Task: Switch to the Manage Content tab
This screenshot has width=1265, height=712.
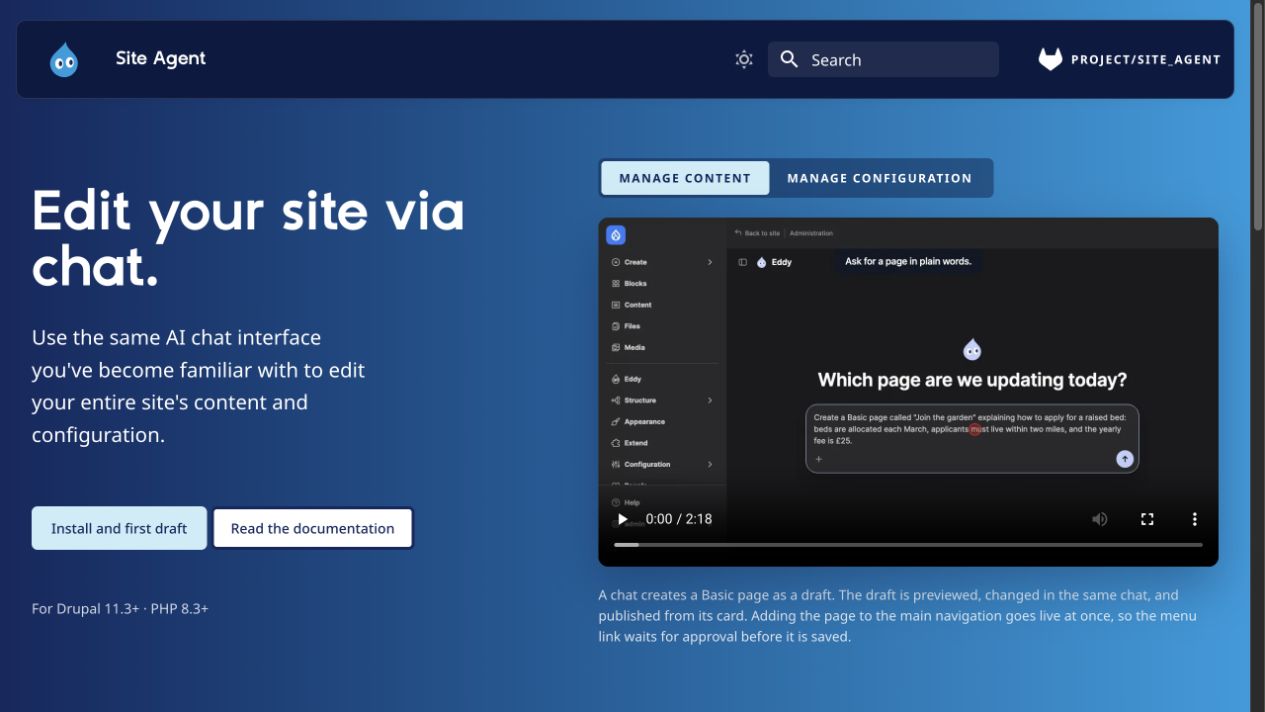Action: (685, 178)
